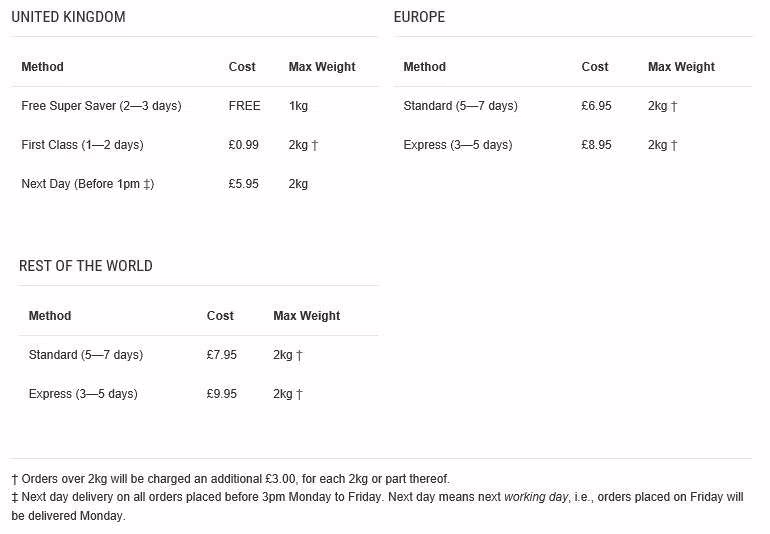Image resolution: width=770 pixels, height=534 pixels.
Task: Click the £7.95 Rest of World price
Action: (x=222, y=355)
